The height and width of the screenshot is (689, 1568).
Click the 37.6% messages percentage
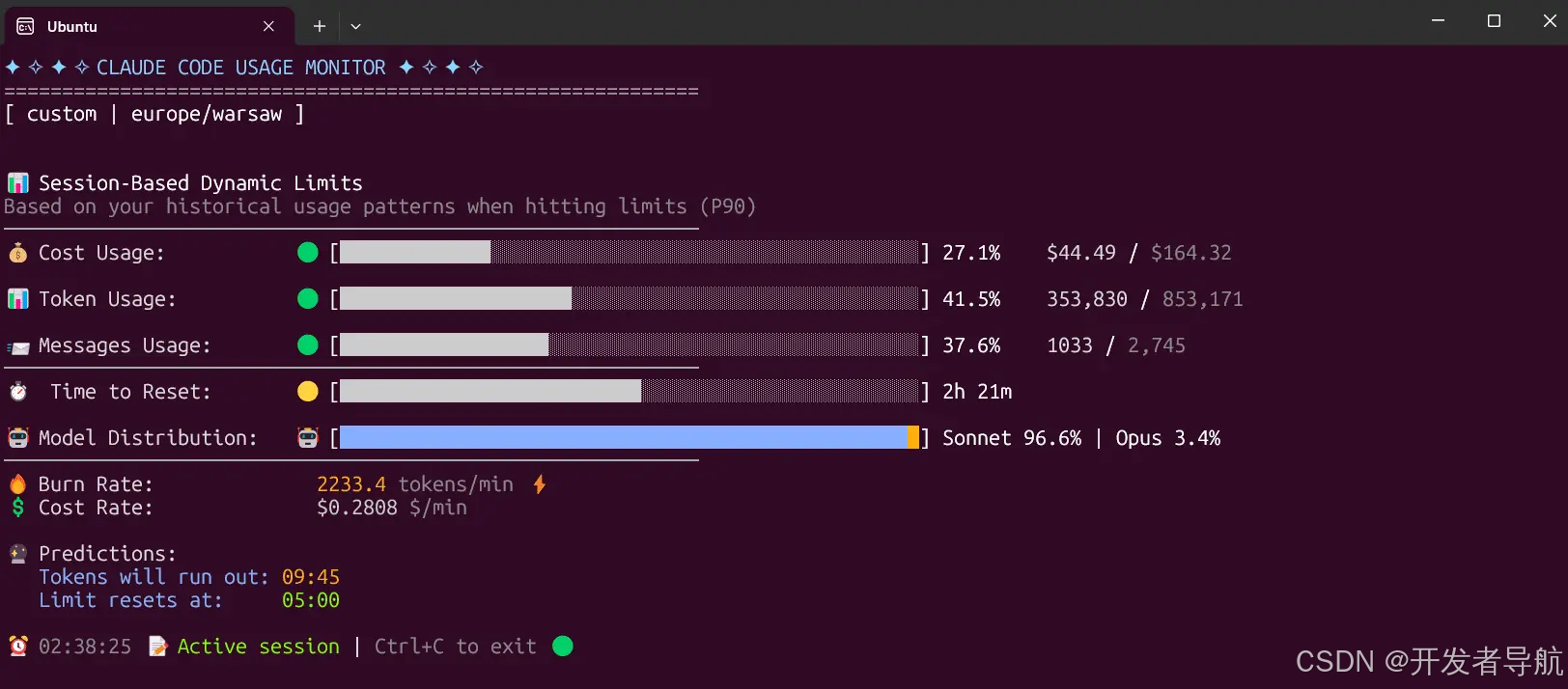coord(971,345)
